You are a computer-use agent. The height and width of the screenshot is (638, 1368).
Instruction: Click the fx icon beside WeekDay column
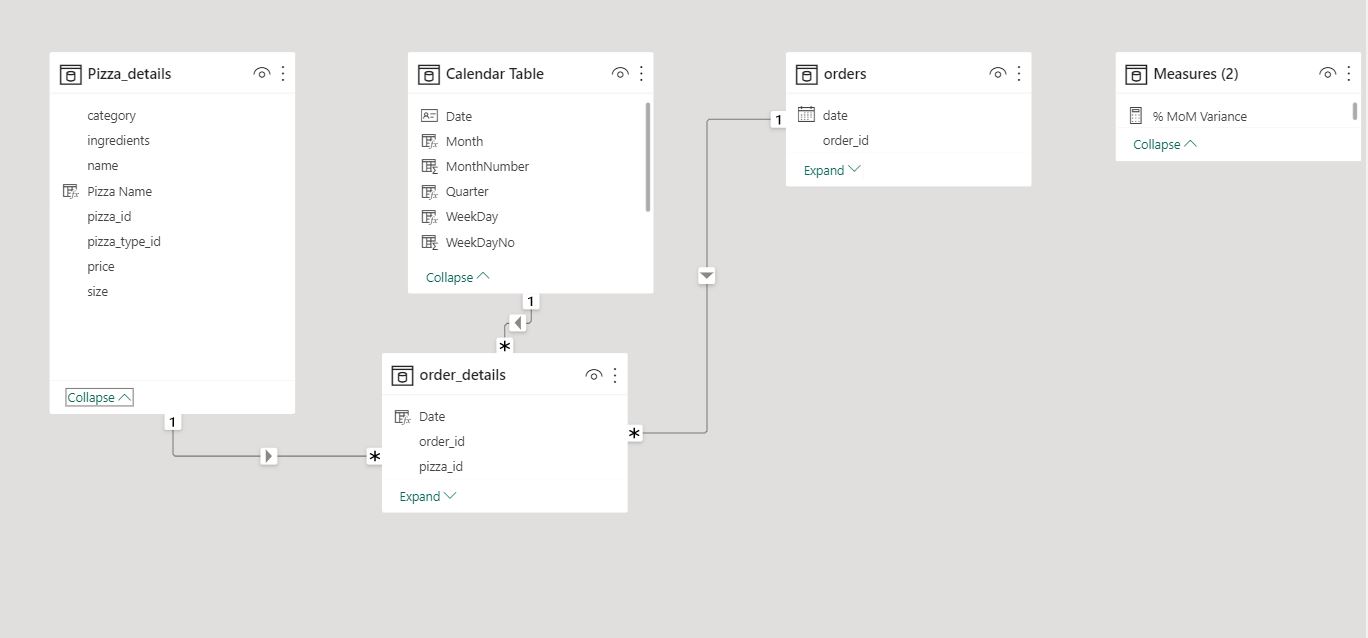pos(429,216)
